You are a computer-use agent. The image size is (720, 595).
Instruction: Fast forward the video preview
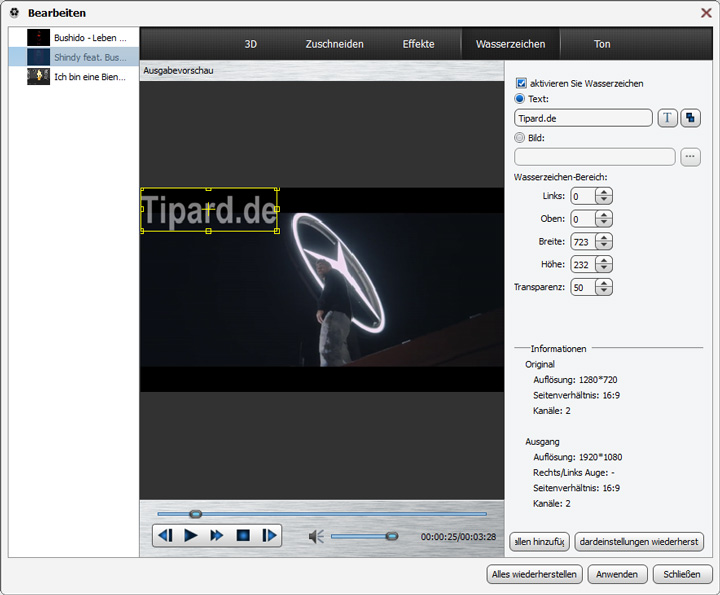pos(216,535)
